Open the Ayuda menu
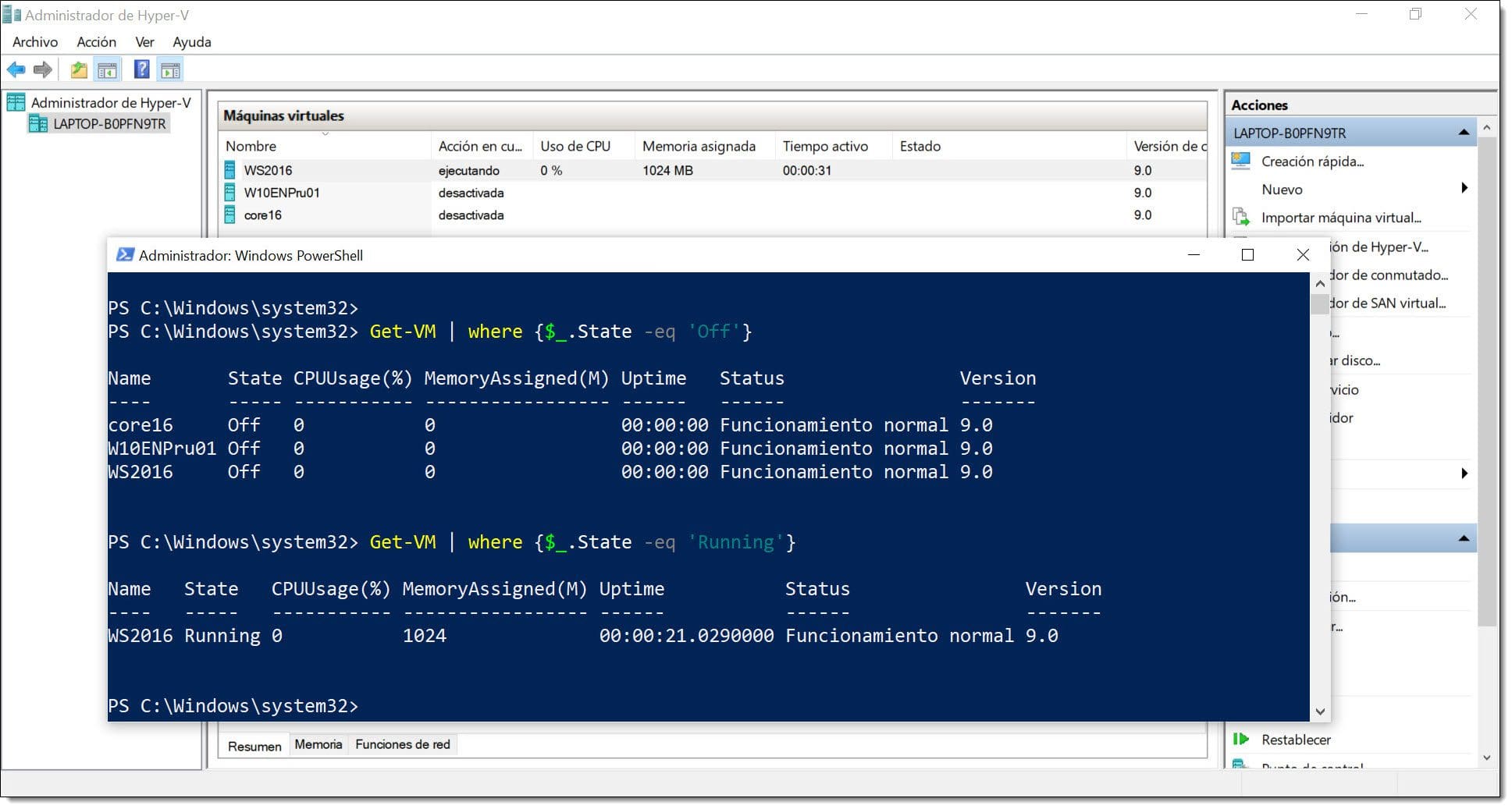This screenshot has height=809, width=1512. point(192,42)
